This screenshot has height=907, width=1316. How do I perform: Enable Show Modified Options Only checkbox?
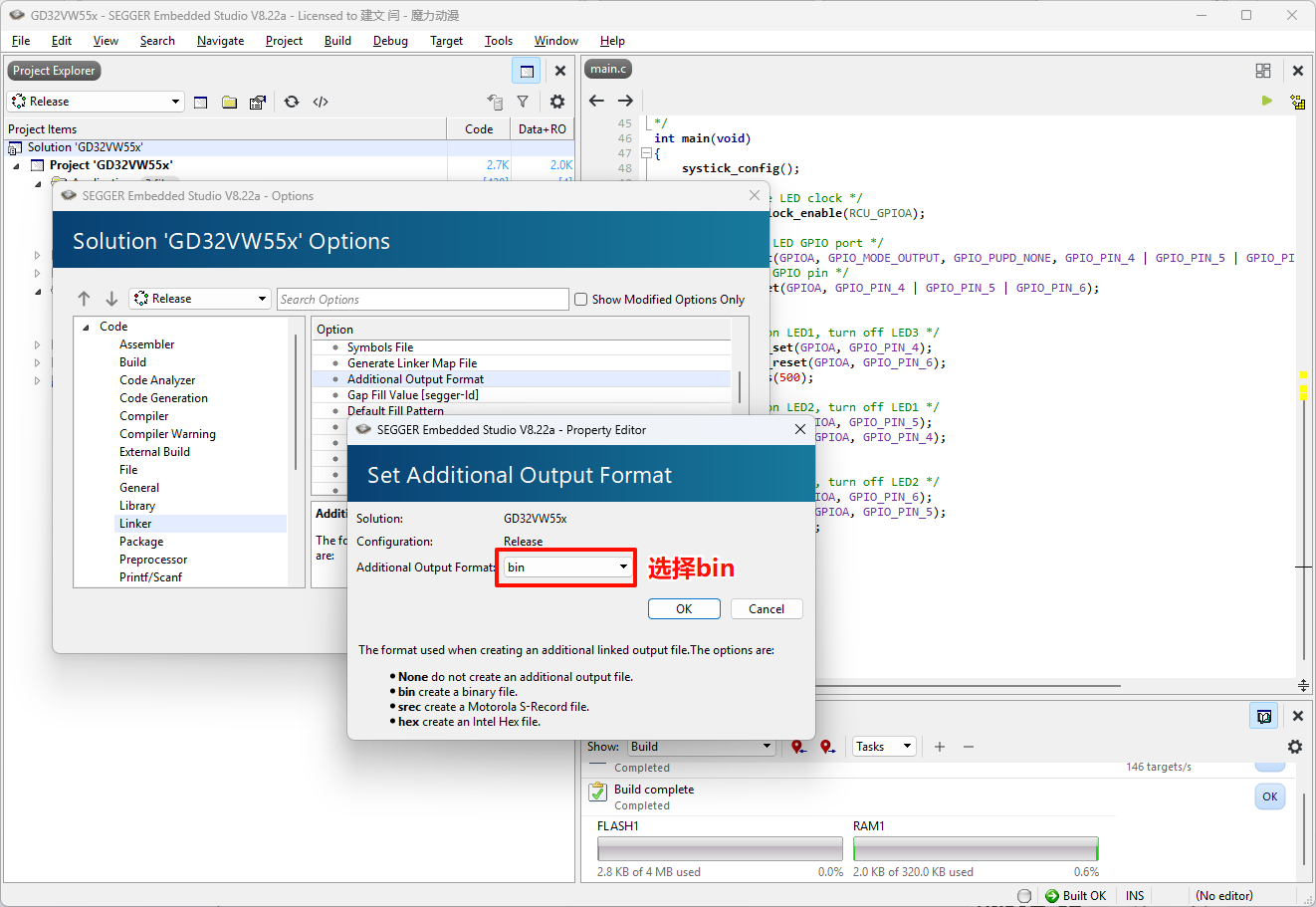coord(580,299)
